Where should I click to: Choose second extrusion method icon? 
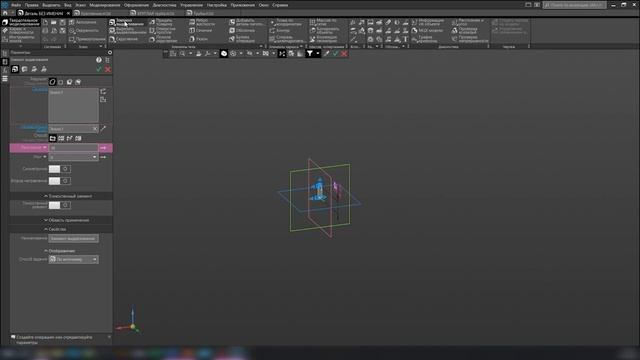point(61,138)
